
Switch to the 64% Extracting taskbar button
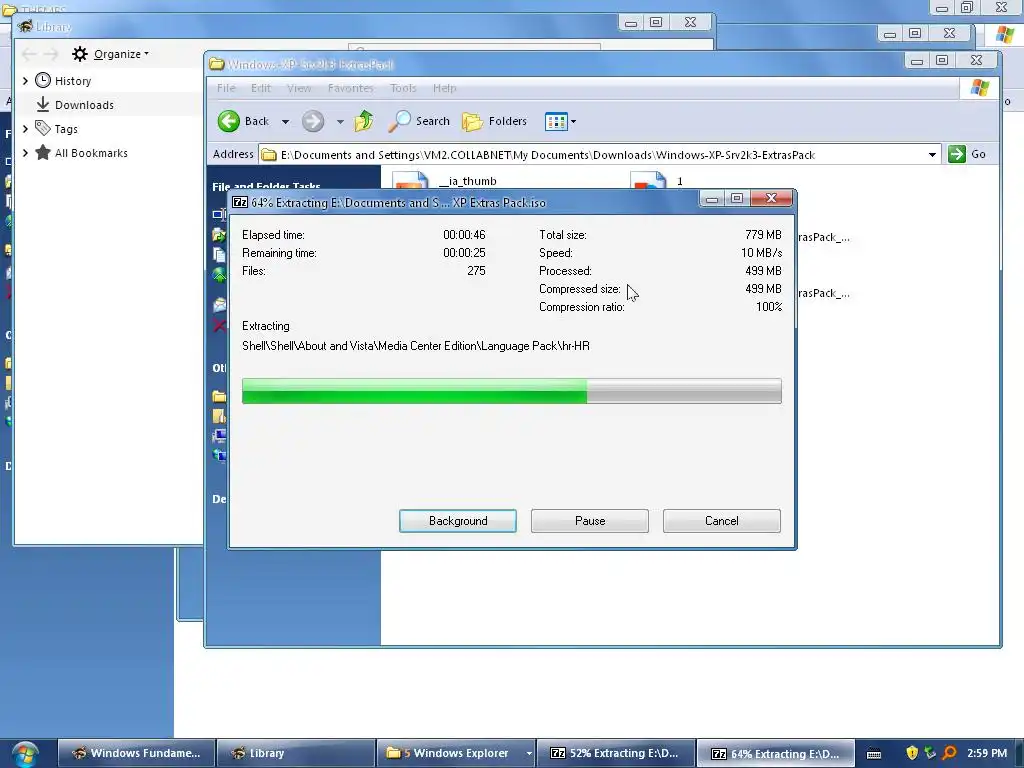pyautogui.click(x=776, y=753)
